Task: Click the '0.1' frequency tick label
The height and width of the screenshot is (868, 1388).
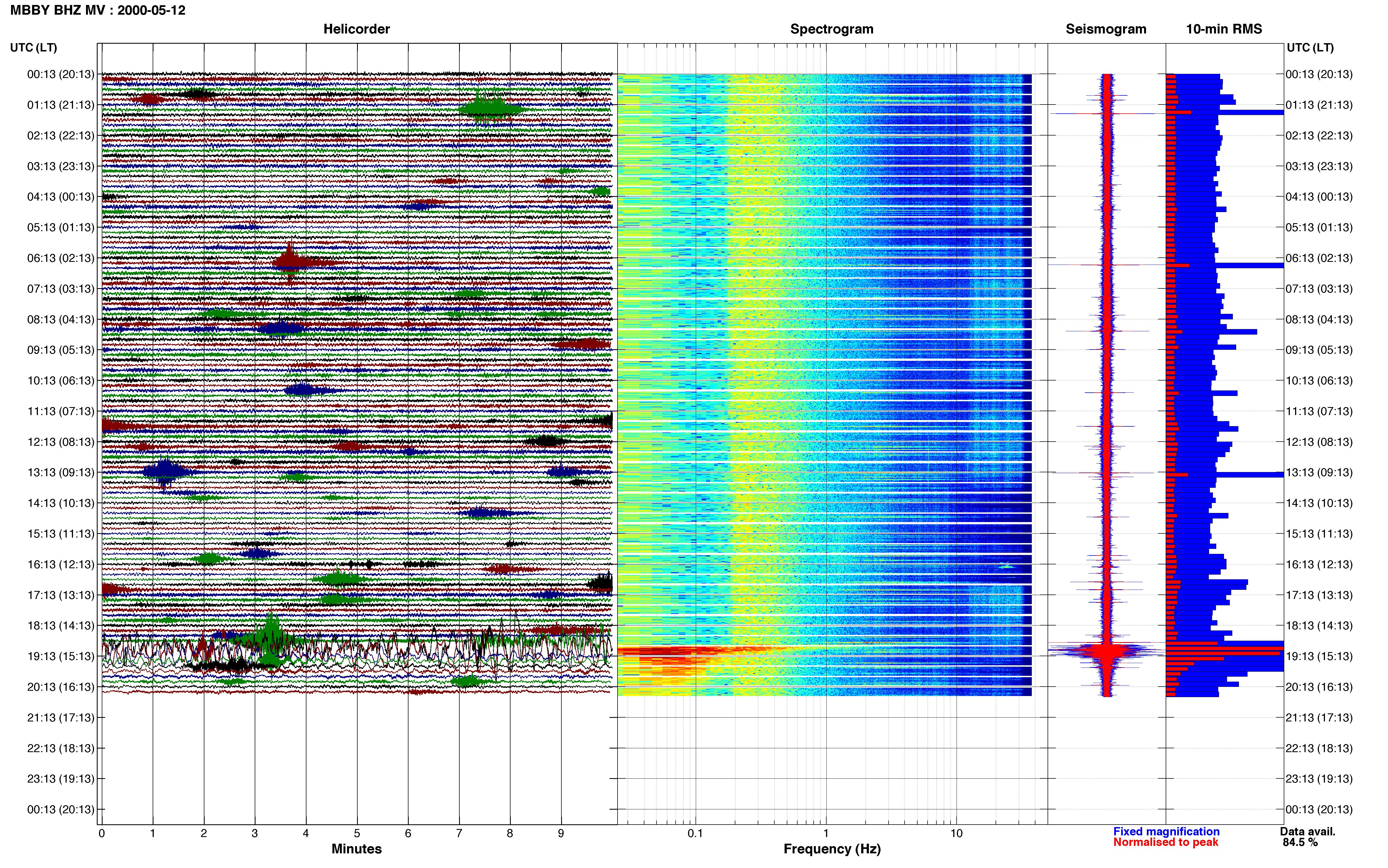Action: coord(695,833)
